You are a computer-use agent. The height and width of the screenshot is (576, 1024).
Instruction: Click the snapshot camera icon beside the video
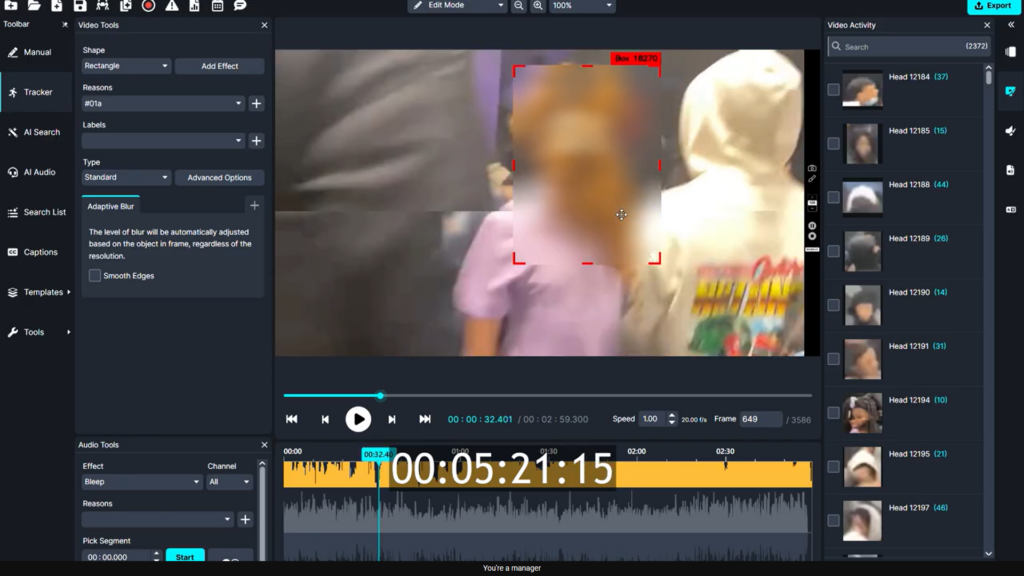tap(812, 168)
